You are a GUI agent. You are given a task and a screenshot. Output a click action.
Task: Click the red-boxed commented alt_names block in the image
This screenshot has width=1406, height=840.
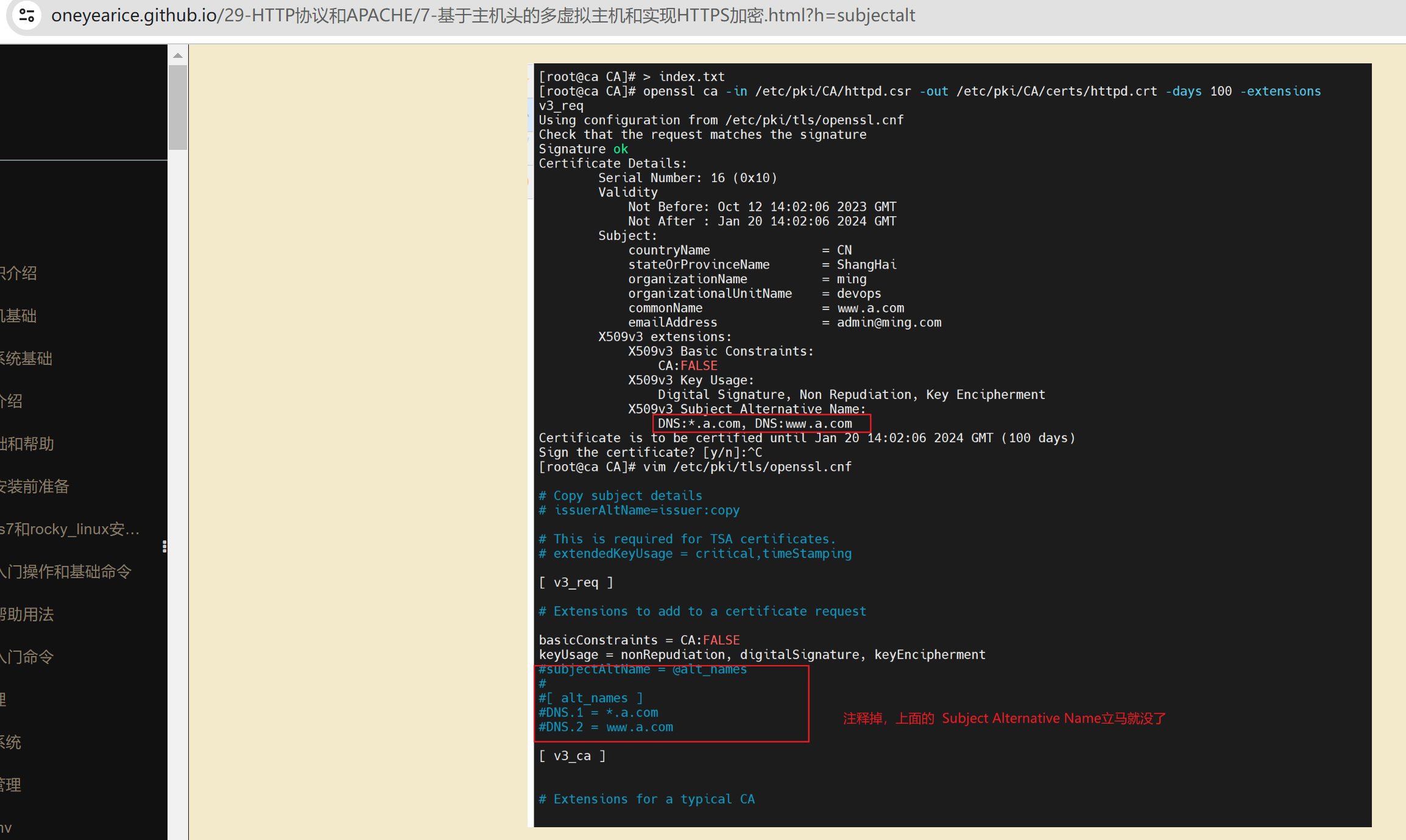click(x=671, y=704)
